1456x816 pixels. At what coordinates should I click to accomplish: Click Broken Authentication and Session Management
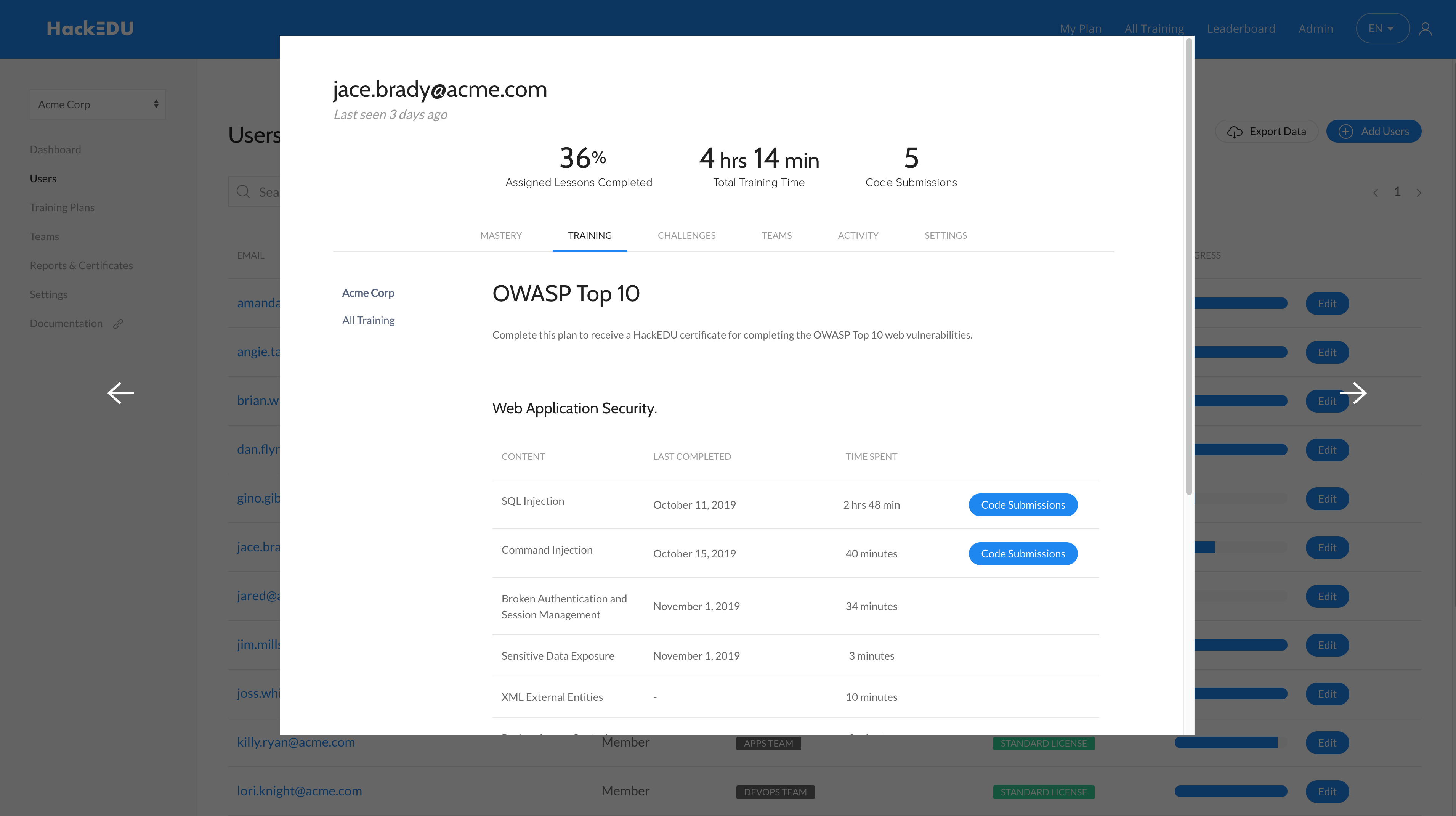[563, 606]
